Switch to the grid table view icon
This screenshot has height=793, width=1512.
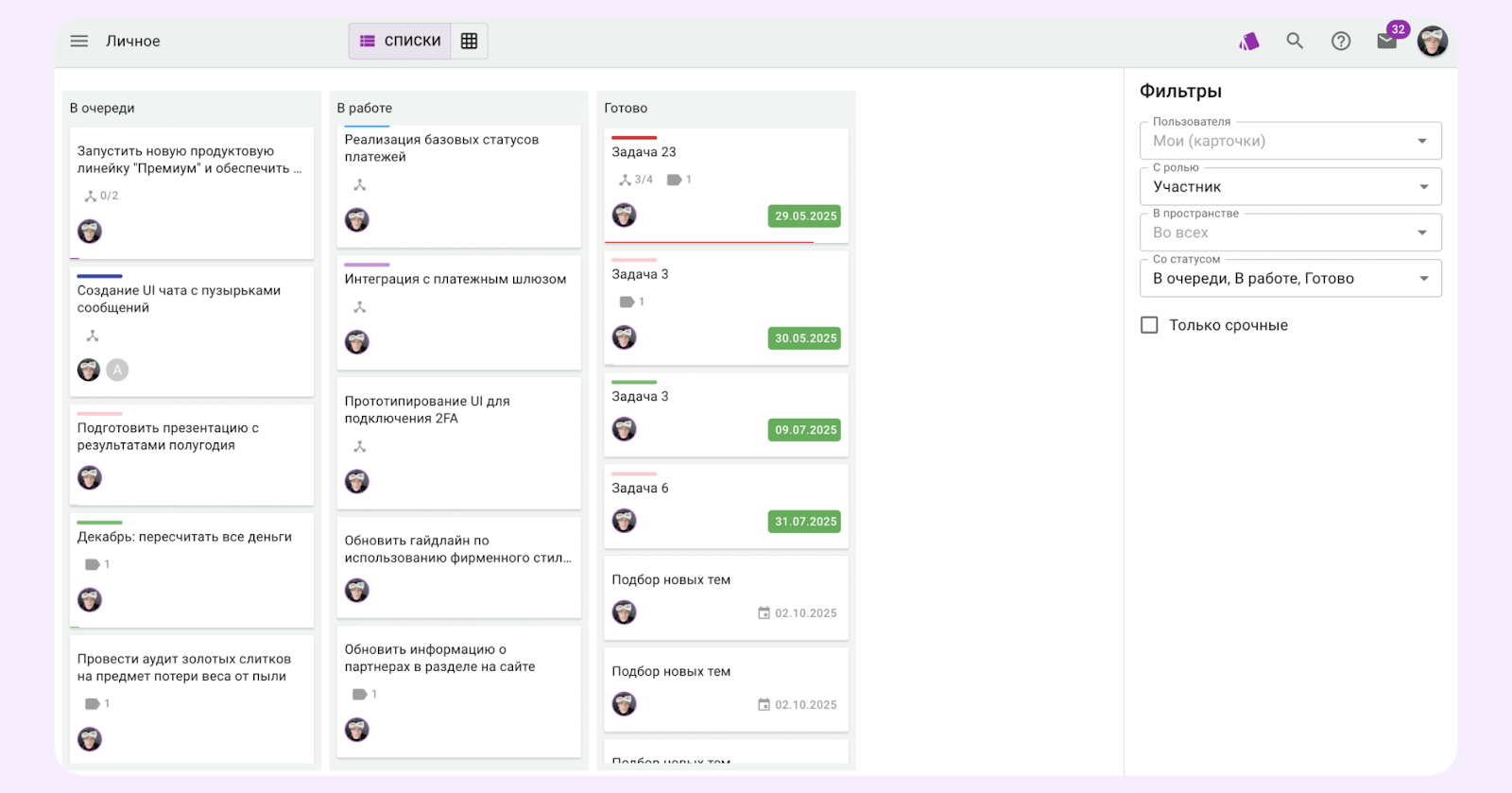(469, 41)
